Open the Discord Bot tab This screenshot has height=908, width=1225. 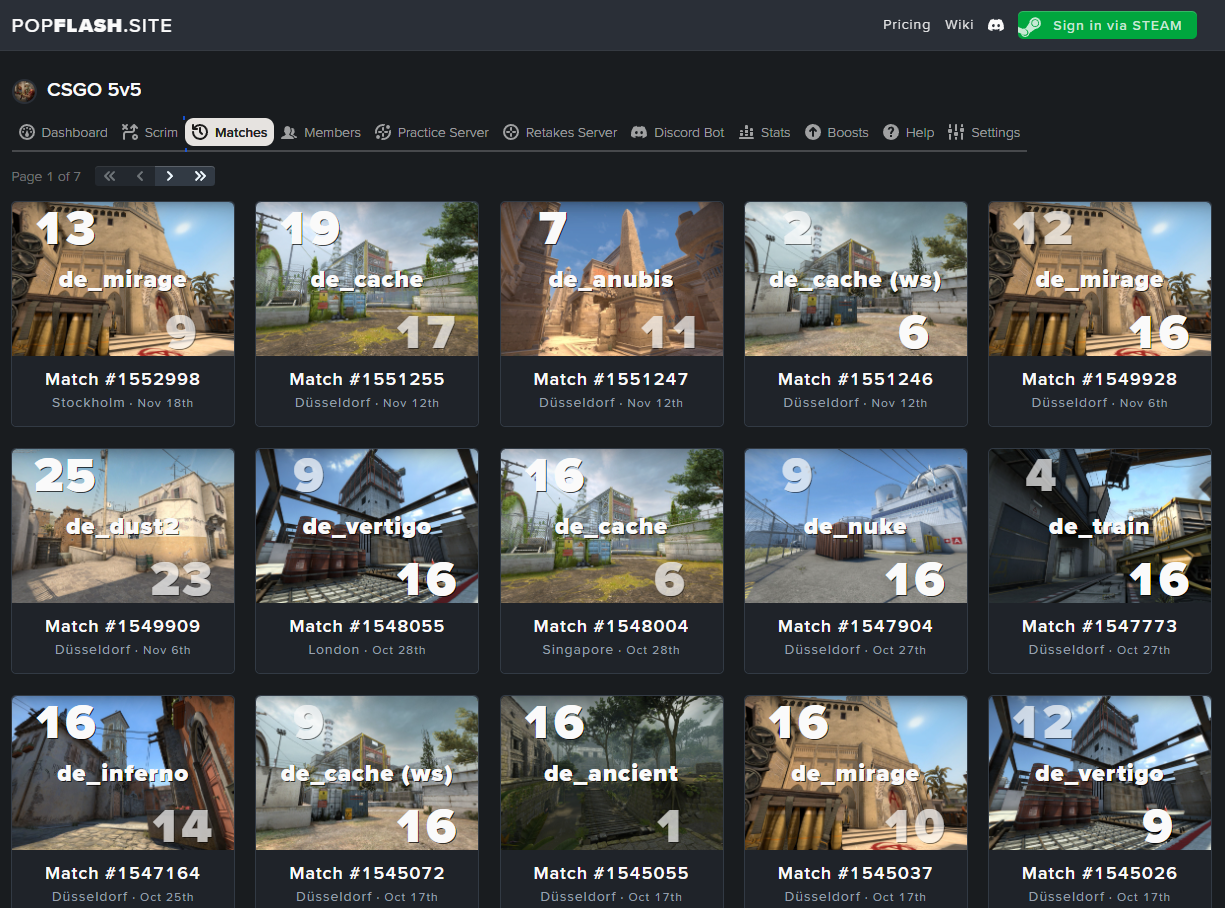tap(677, 132)
